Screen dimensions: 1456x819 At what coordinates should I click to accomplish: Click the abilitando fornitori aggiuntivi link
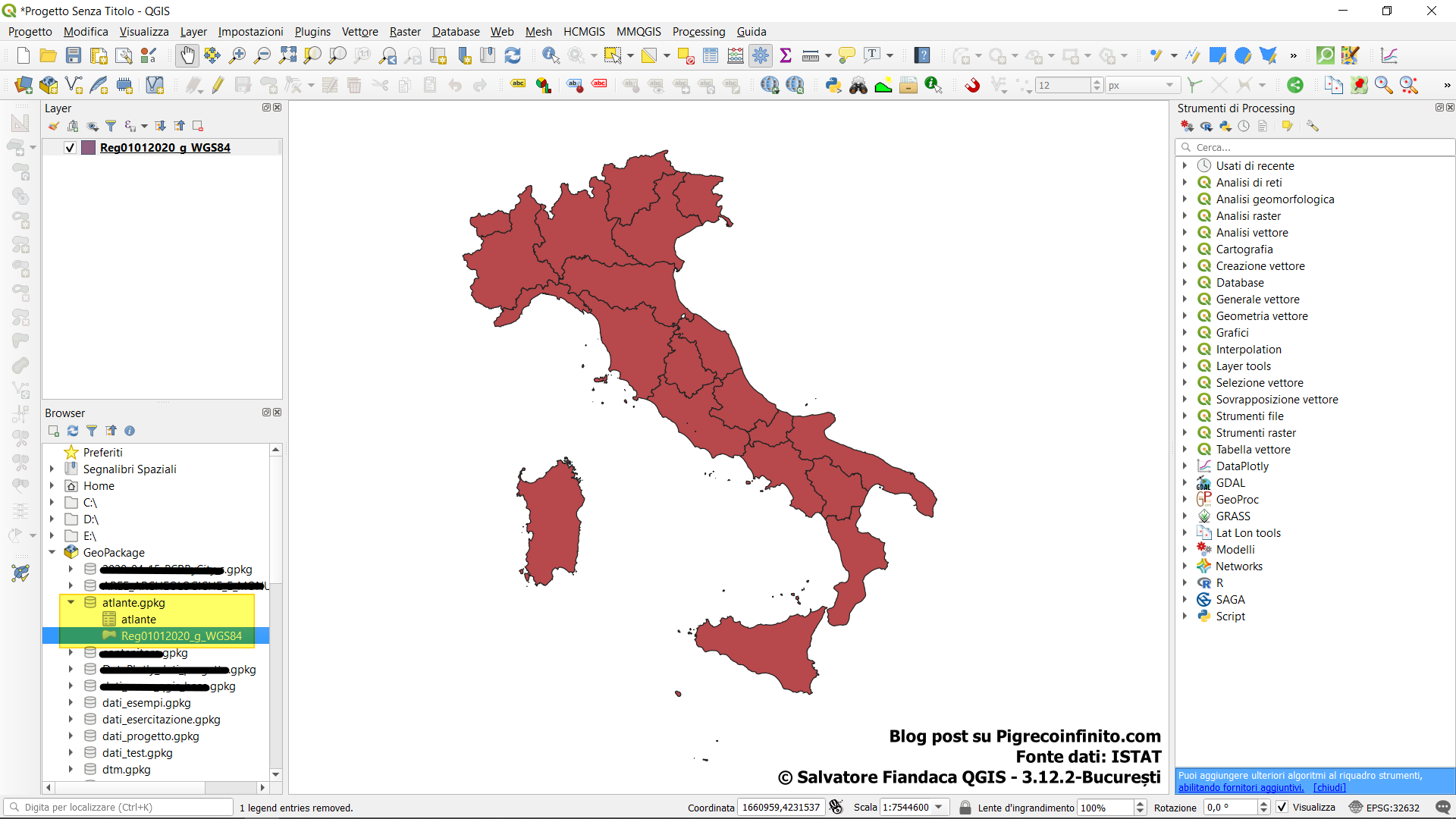click(1241, 788)
